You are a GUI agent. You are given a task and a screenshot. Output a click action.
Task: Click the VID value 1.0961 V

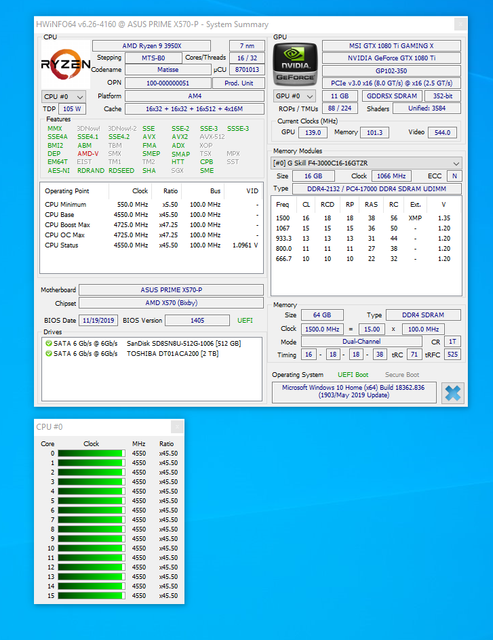[x=245, y=245]
